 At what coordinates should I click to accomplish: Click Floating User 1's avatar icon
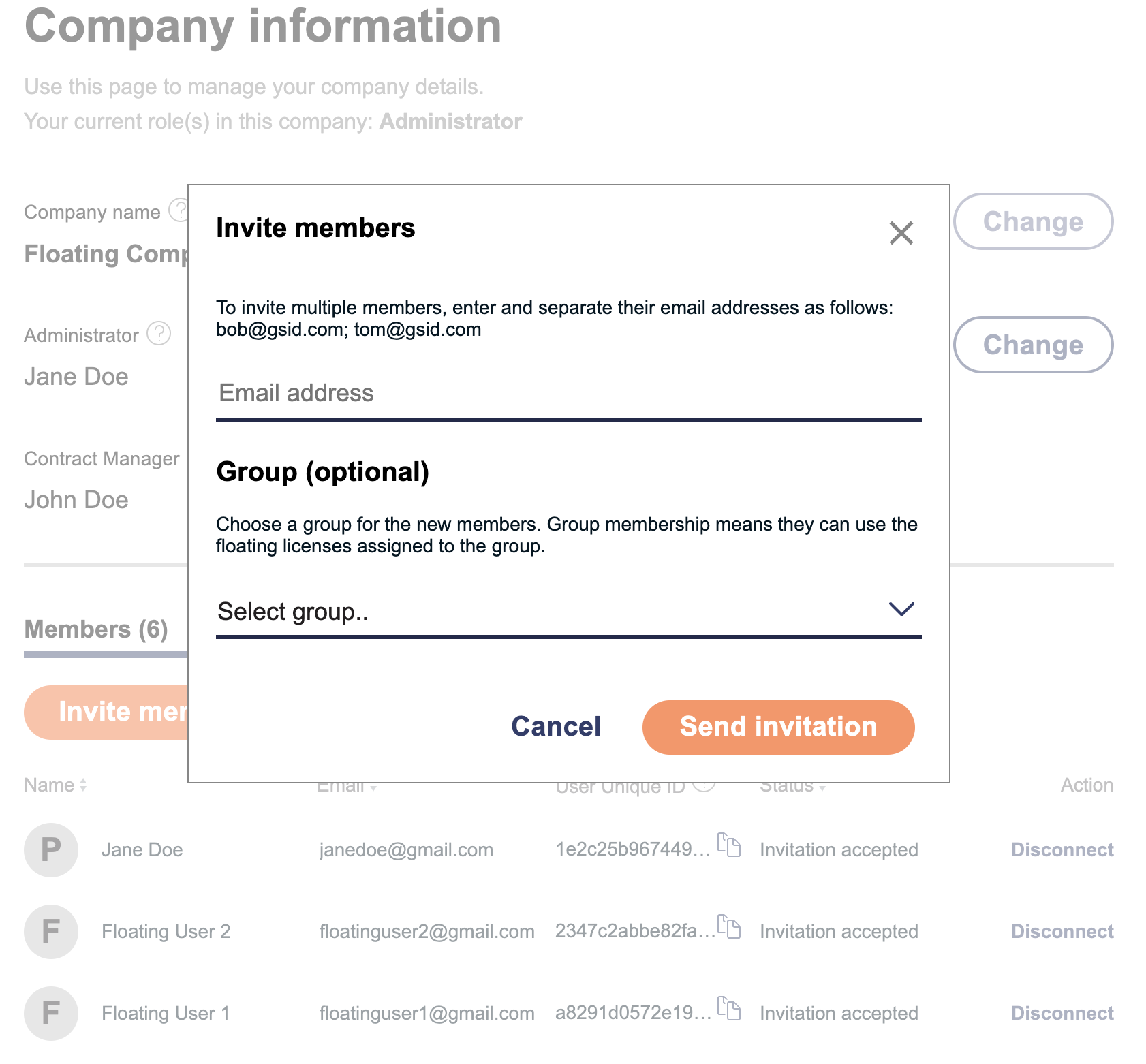[51, 1013]
